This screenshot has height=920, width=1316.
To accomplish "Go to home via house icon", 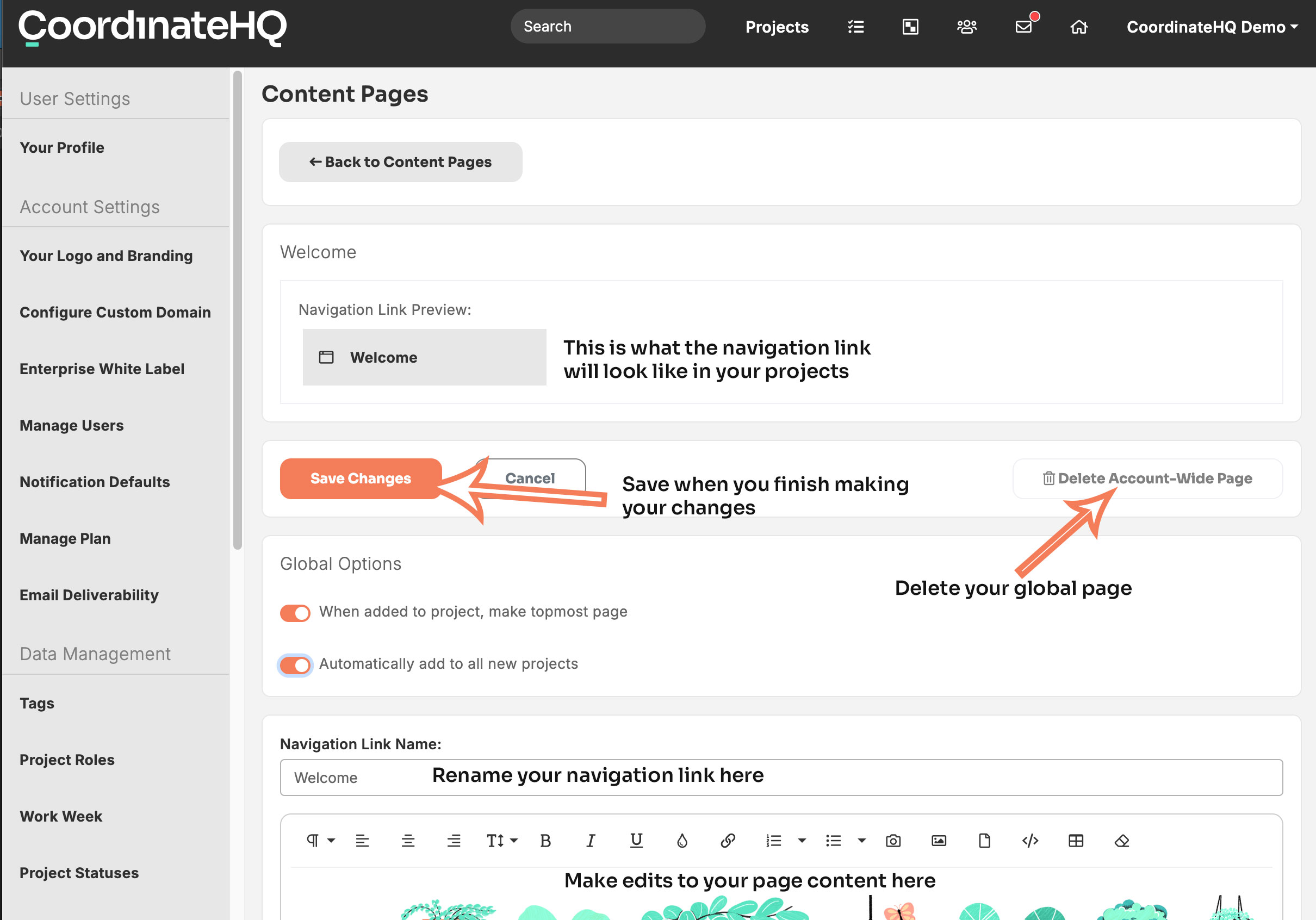I will tap(1079, 27).
